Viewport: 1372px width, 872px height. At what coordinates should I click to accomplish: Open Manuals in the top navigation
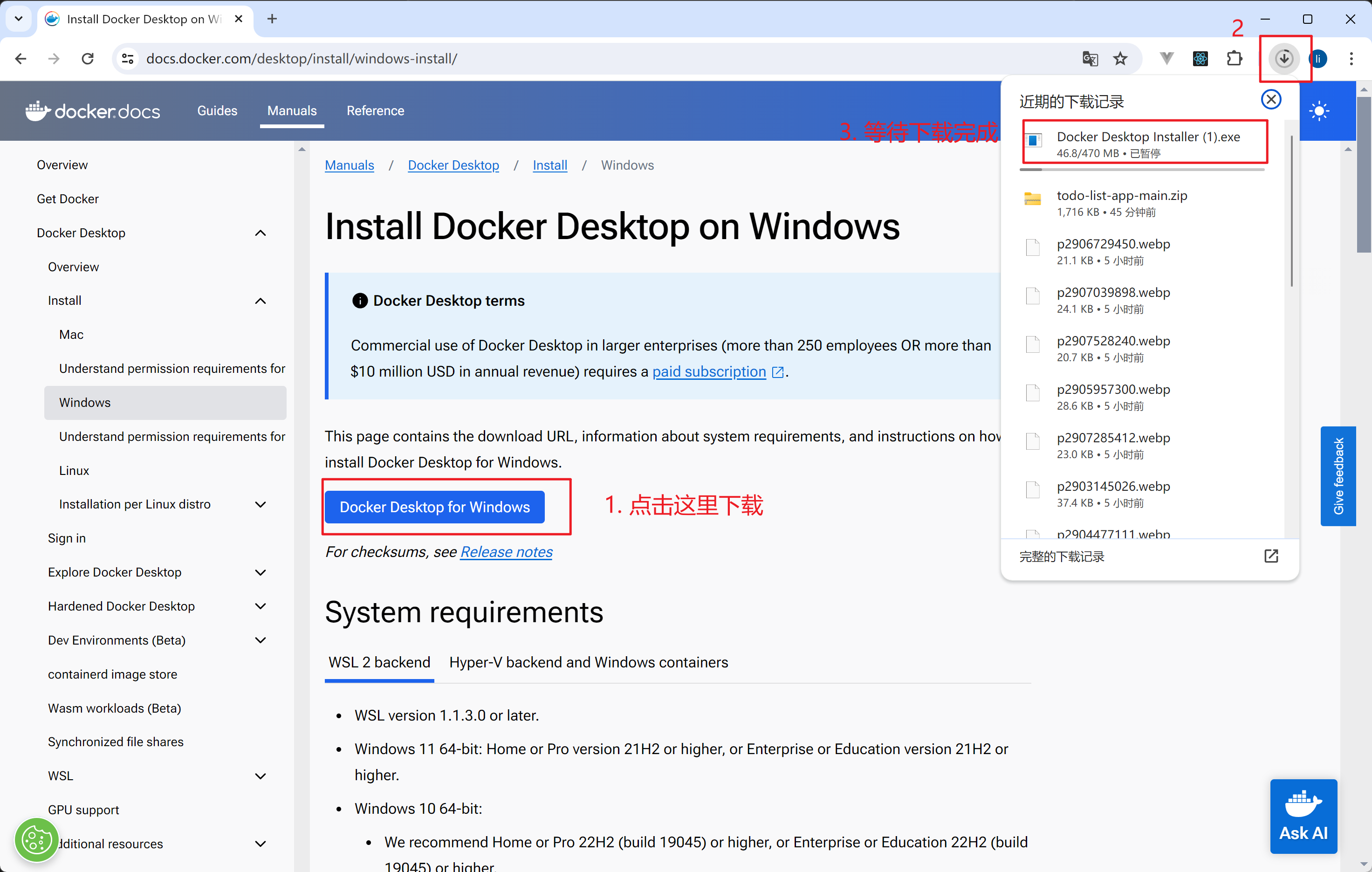(x=292, y=110)
